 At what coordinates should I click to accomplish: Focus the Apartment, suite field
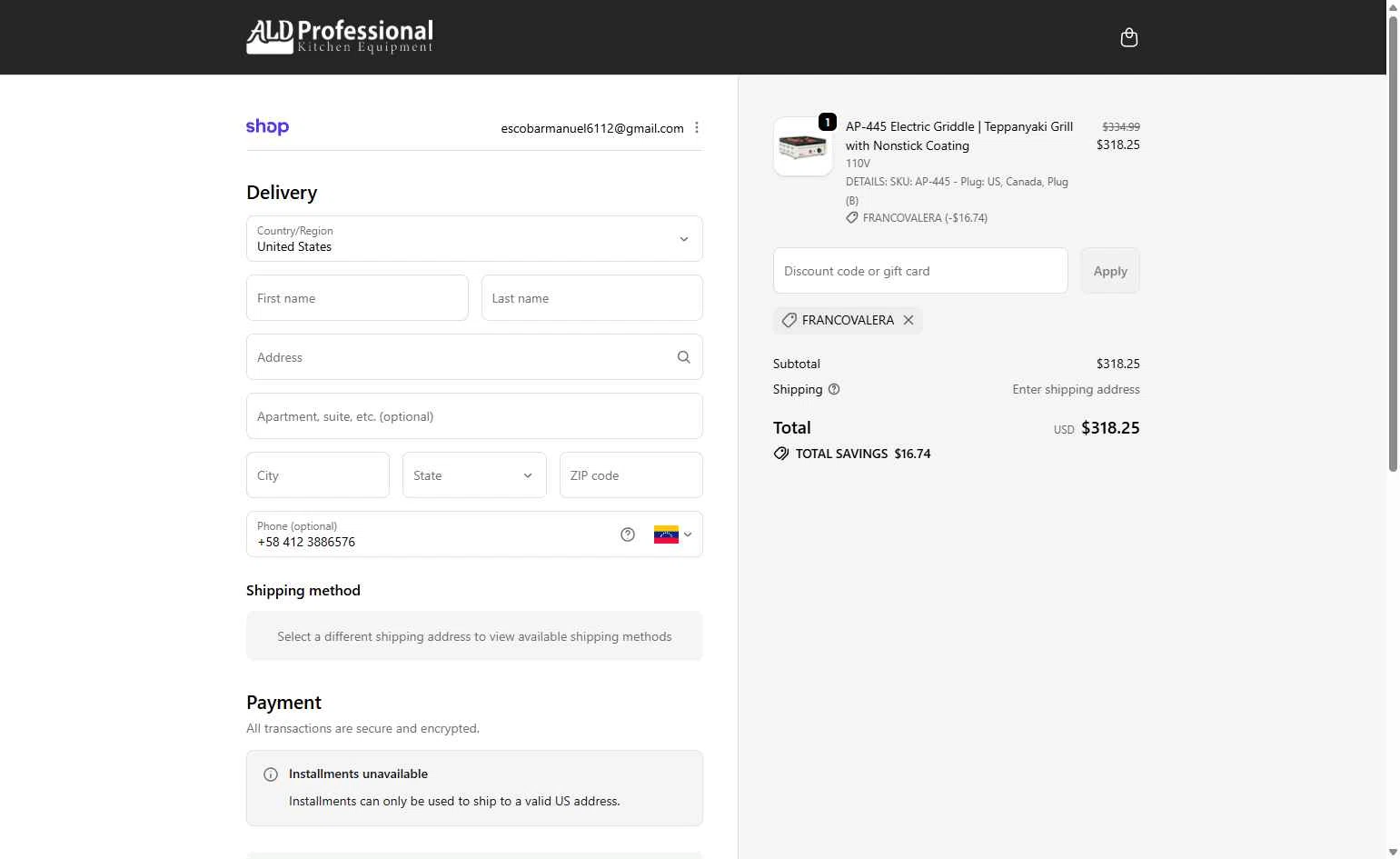coord(474,416)
